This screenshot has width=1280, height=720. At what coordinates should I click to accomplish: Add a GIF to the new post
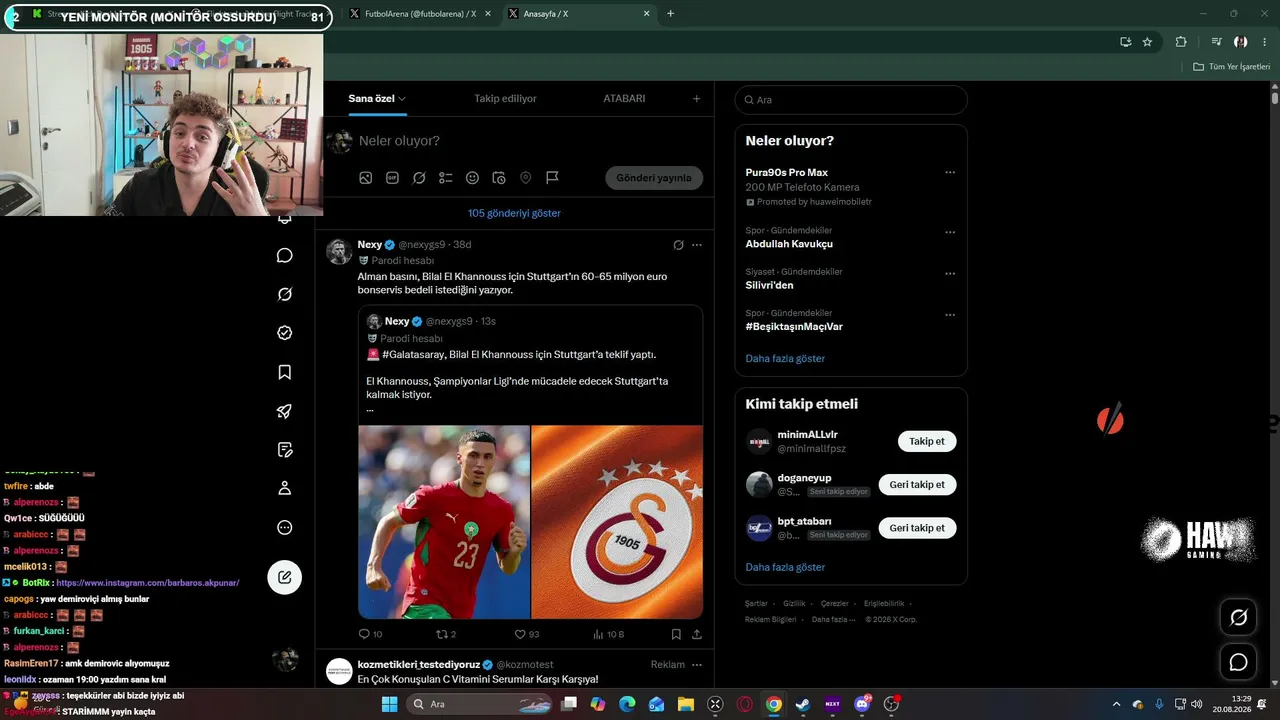[x=392, y=178]
